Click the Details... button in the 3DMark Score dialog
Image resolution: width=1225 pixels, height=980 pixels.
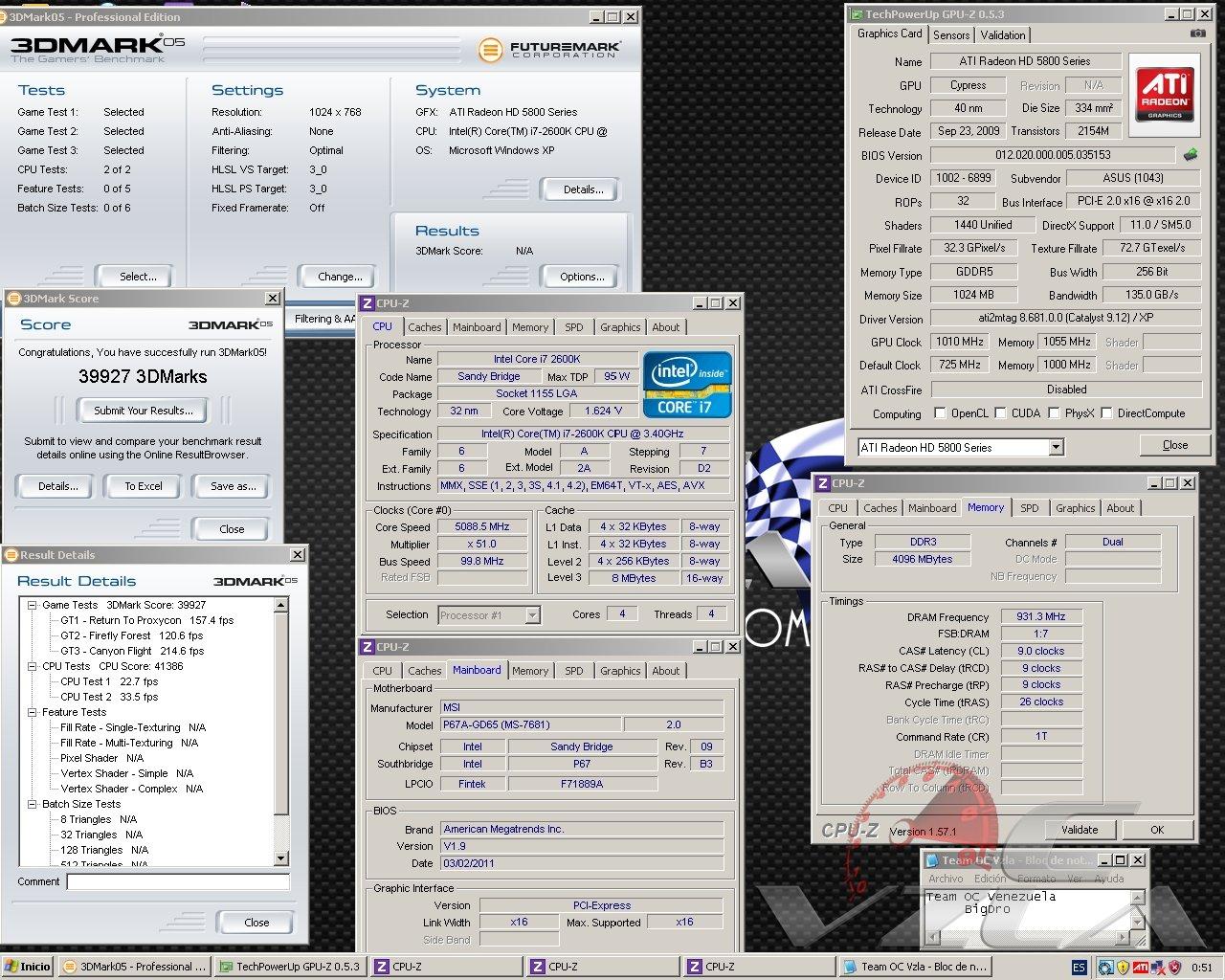point(57,486)
